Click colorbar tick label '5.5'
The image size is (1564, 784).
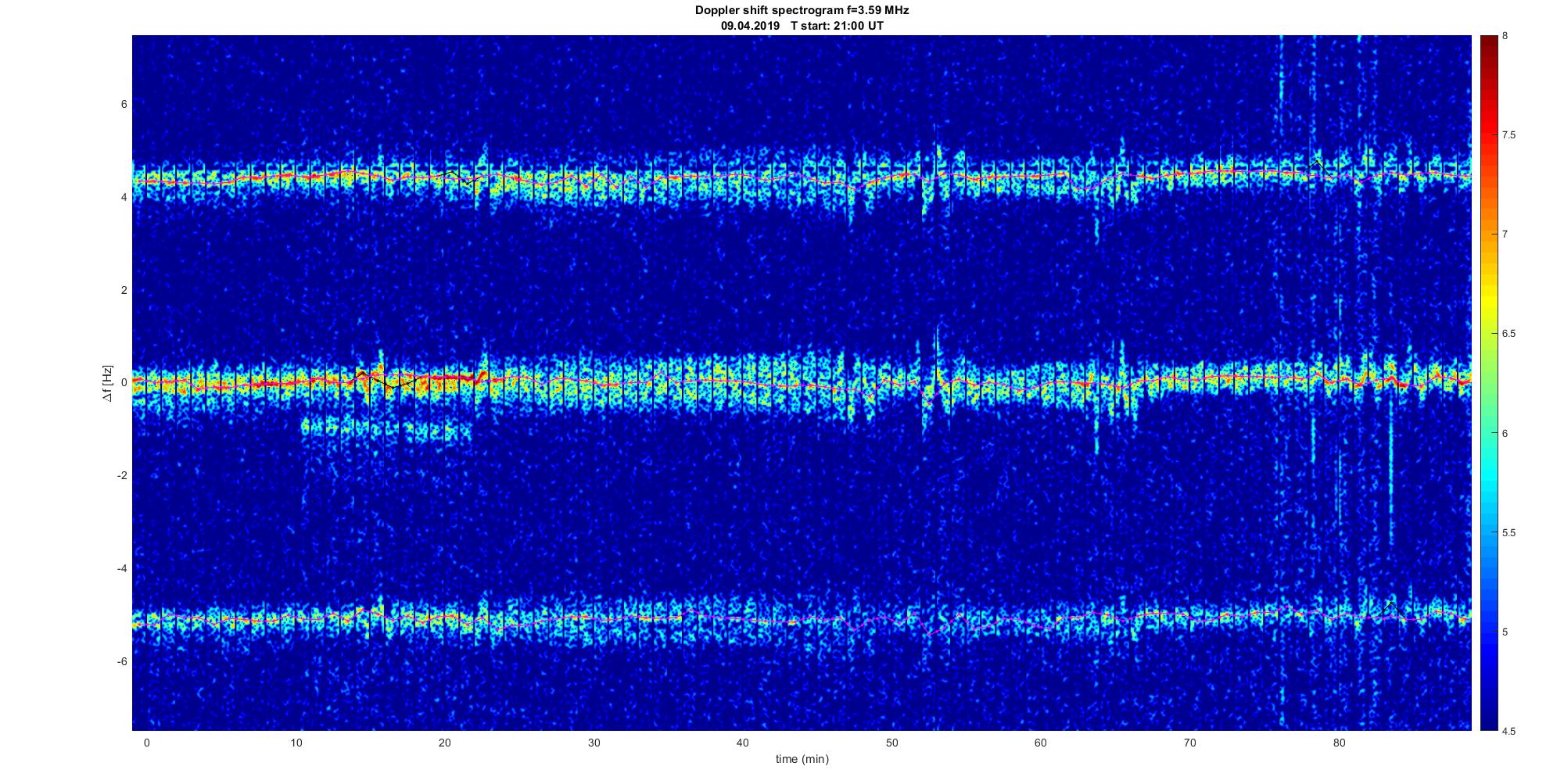coord(1508,532)
